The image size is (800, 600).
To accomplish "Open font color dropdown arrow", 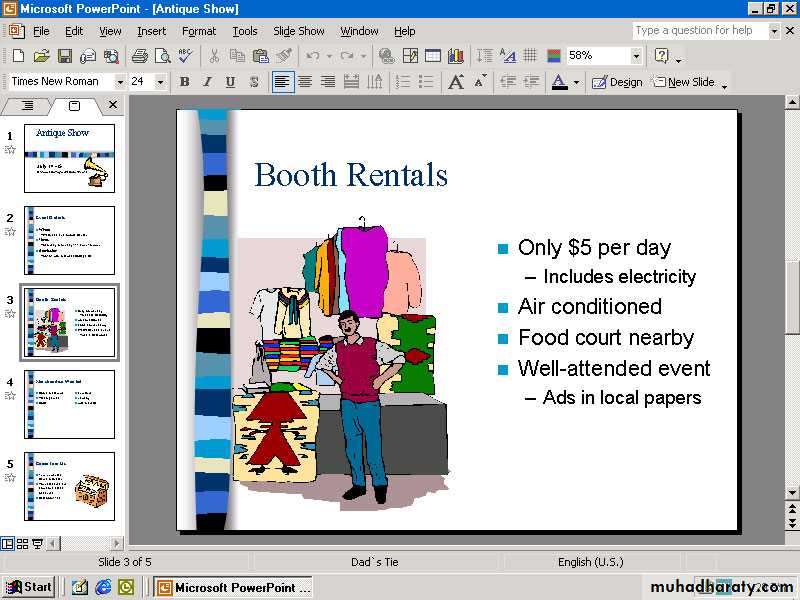I will click(576, 82).
